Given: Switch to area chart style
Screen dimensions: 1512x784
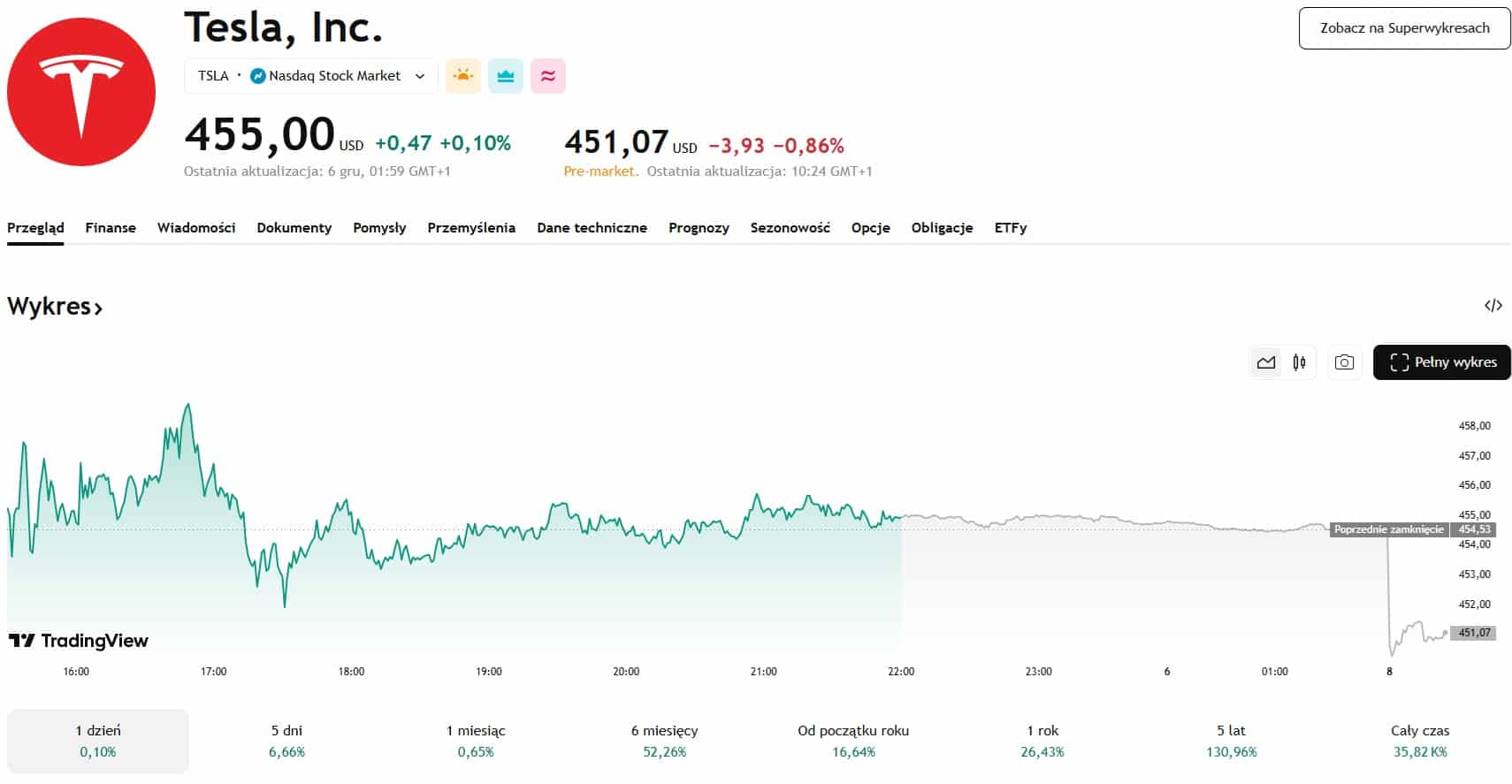Looking at the screenshot, I should click(1266, 362).
